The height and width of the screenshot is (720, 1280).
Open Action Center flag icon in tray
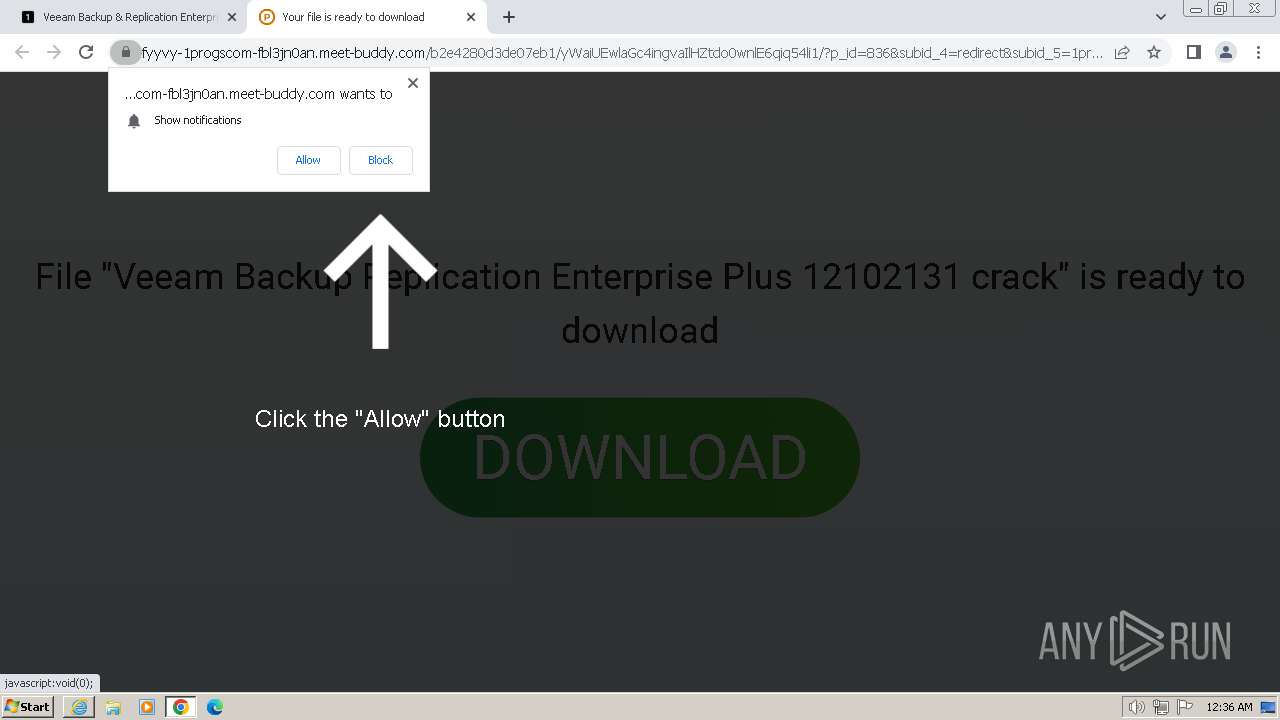(1185, 707)
